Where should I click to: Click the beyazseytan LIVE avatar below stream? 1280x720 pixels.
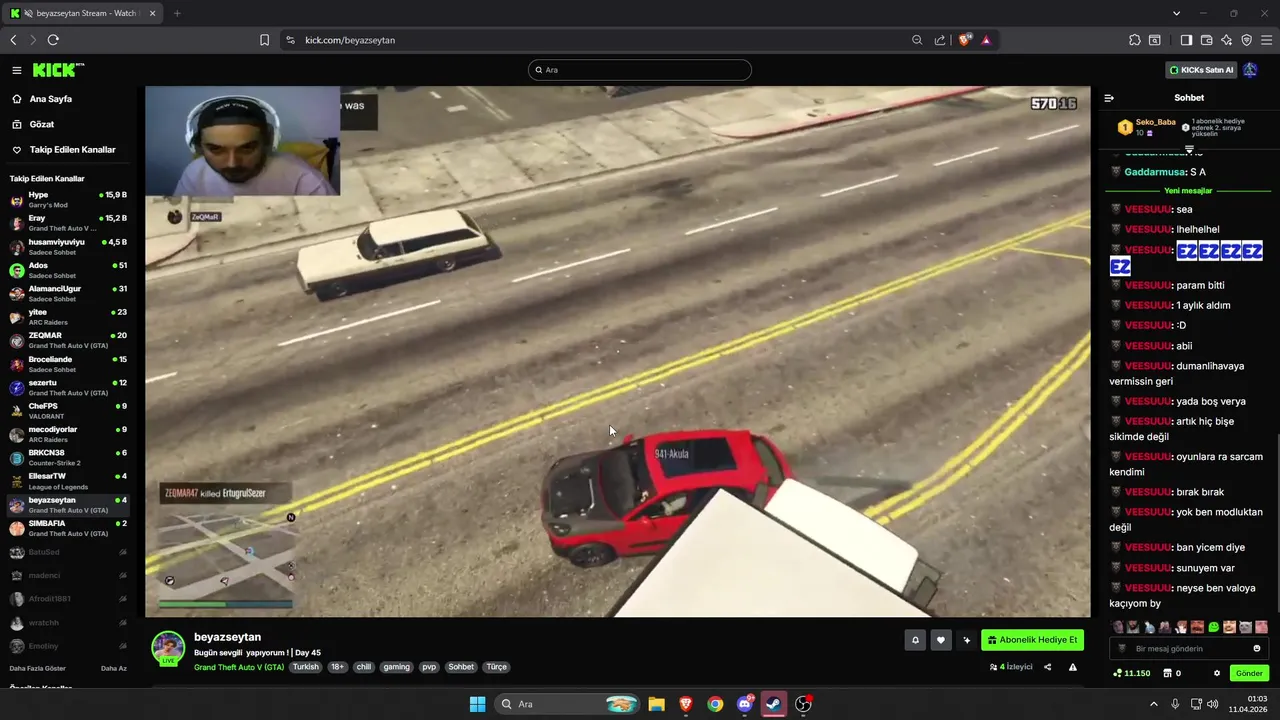pos(168,648)
